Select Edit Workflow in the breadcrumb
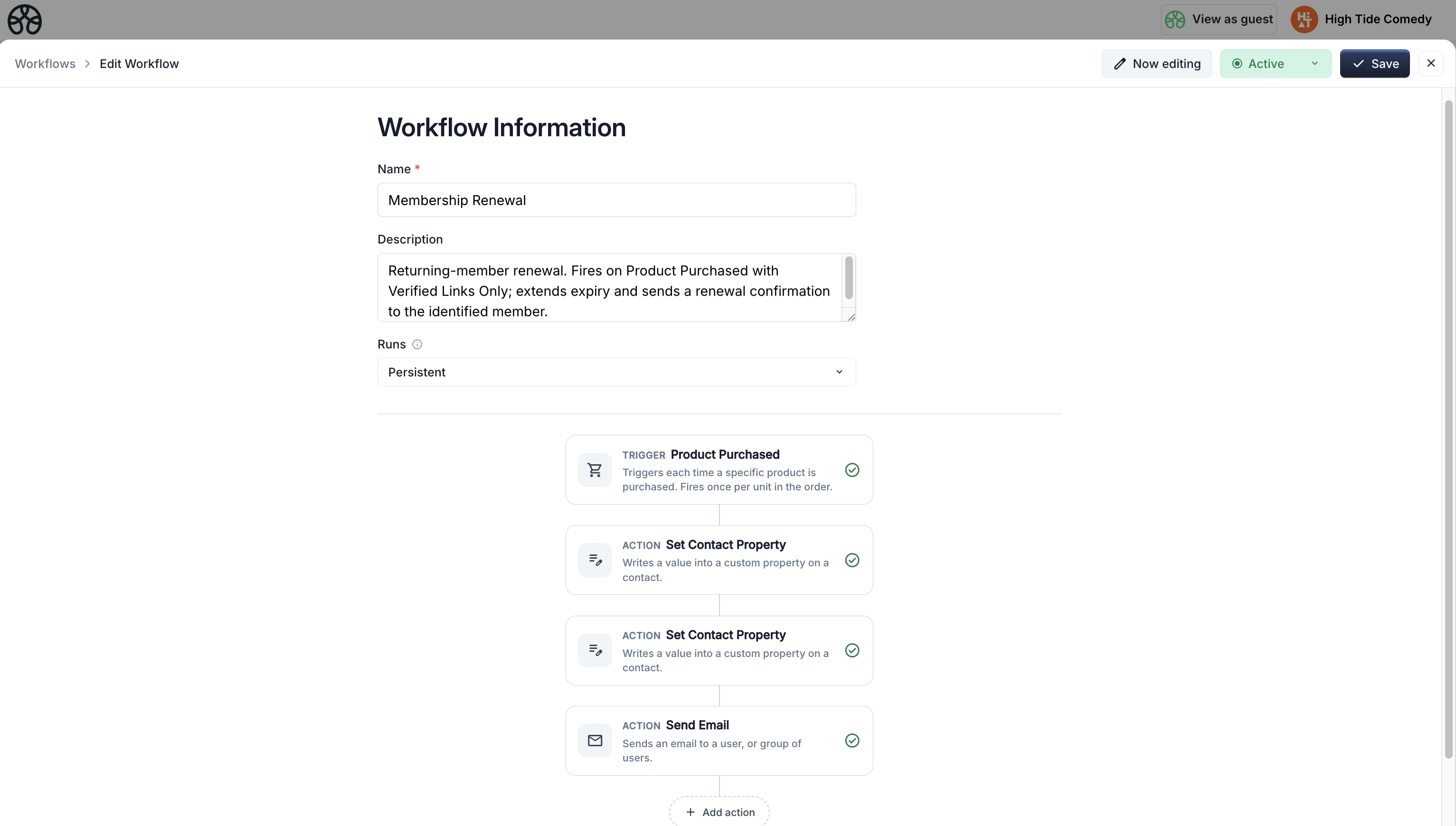 (x=139, y=64)
